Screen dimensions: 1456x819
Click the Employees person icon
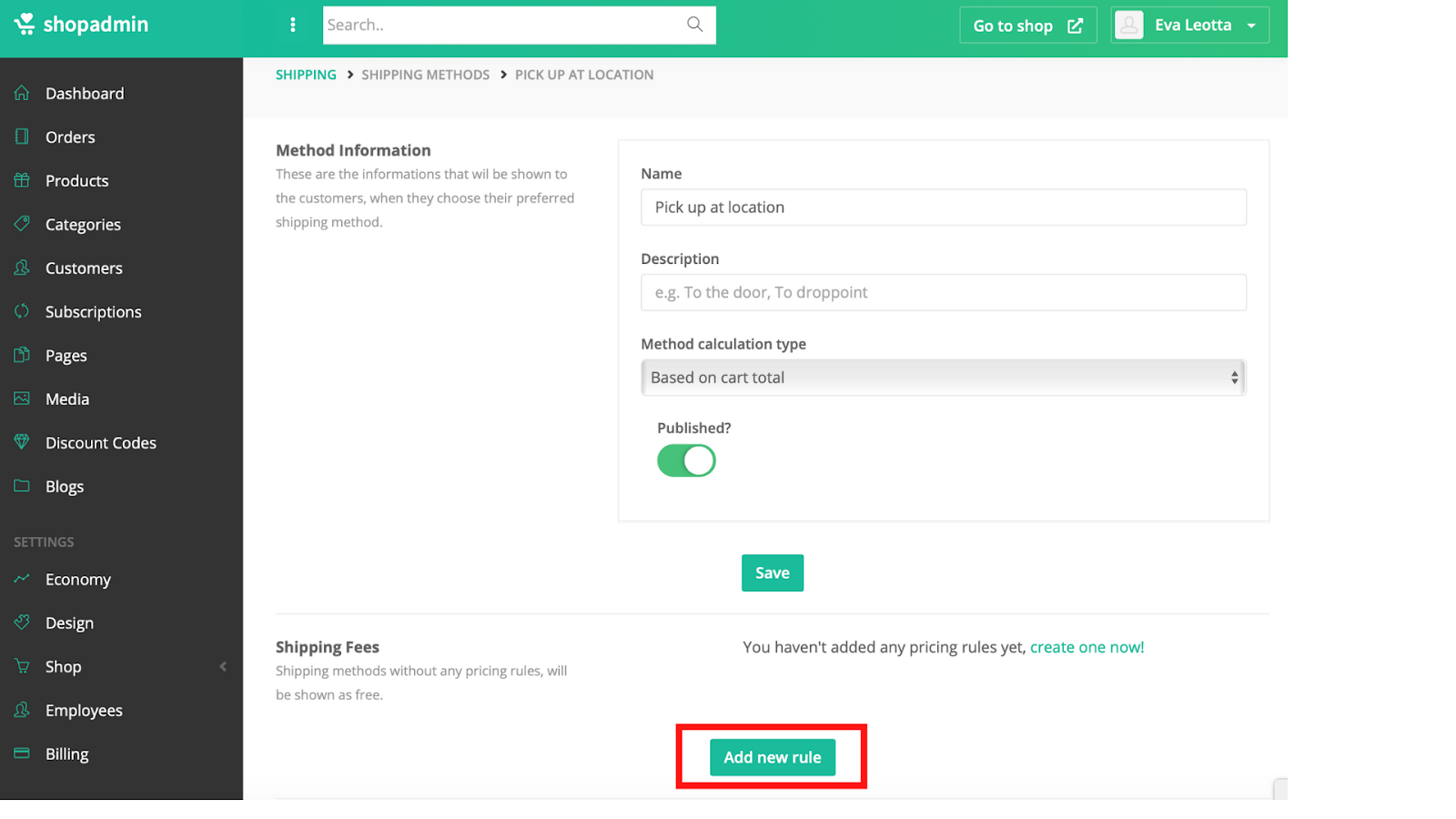click(x=22, y=710)
